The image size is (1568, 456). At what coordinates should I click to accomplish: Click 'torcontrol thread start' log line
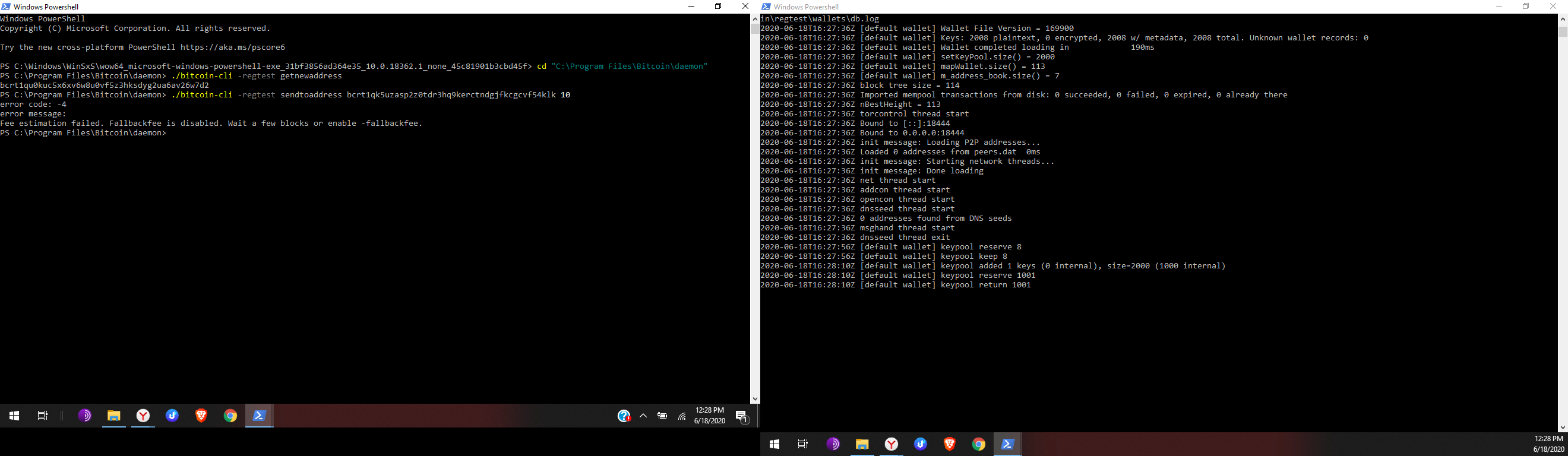[x=865, y=114]
